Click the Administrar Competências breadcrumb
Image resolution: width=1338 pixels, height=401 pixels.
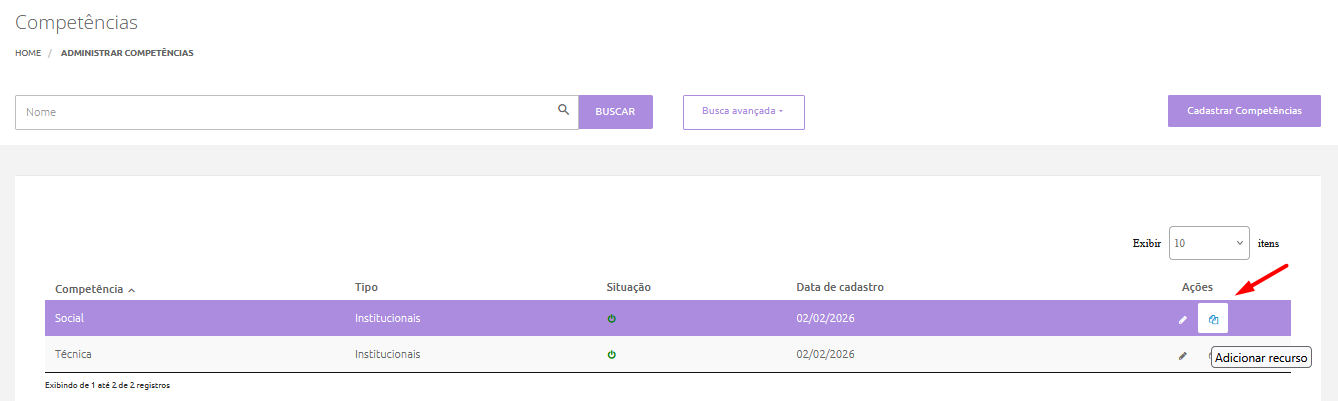pyautogui.click(x=127, y=53)
